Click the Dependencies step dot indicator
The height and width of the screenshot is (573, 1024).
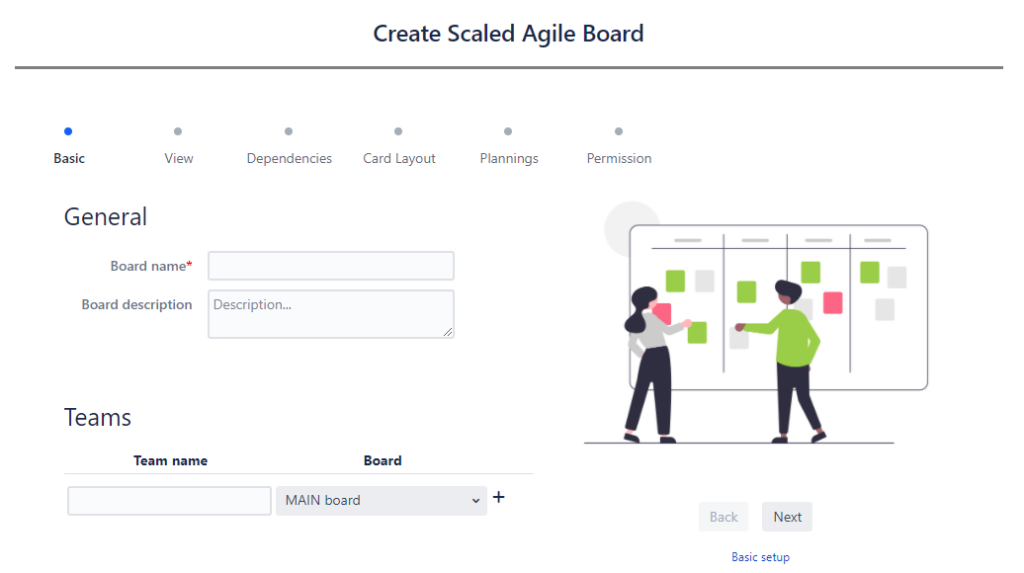pyautogui.click(x=289, y=131)
